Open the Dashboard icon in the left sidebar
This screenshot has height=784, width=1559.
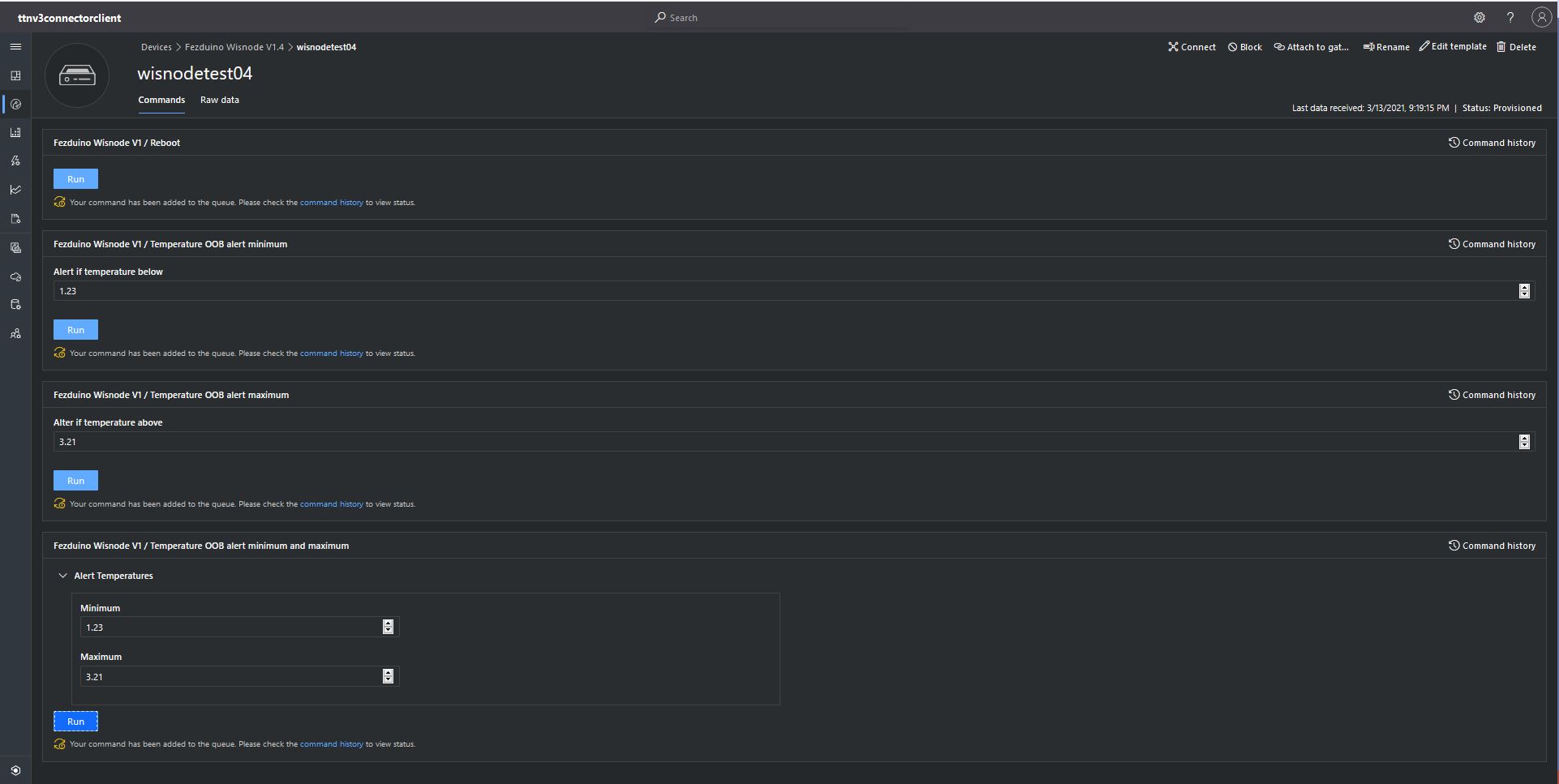[15, 75]
